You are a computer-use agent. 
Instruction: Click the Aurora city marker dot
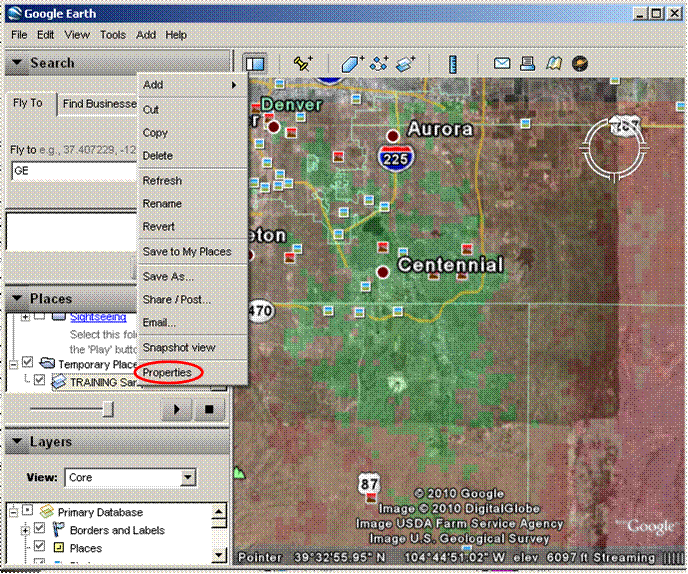point(393,136)
